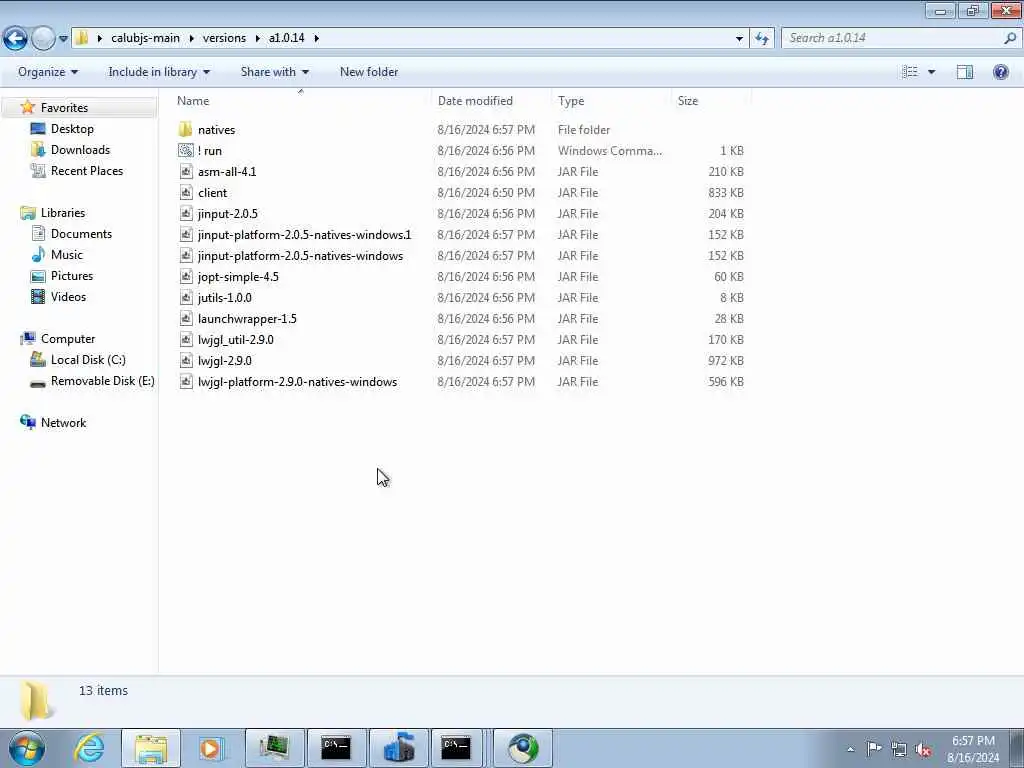Image resolution: width=1024 pixels, height=768 pixels.
Task: Select the a1.0.14 breadcrumb
Action: pyautogui.click(x=287, y=38)
